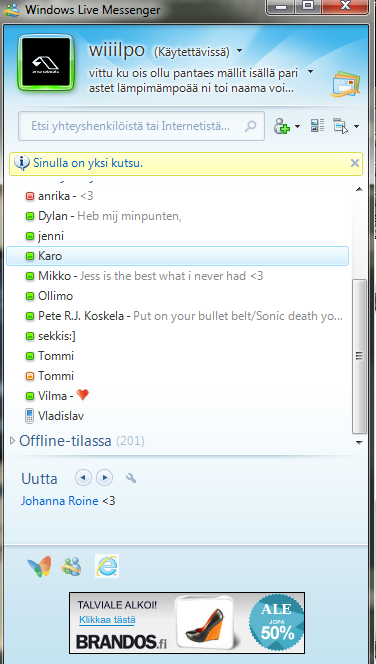376x664 pixels.
Task: Open the personal message dropdown arrow
Action: [310, 72]
